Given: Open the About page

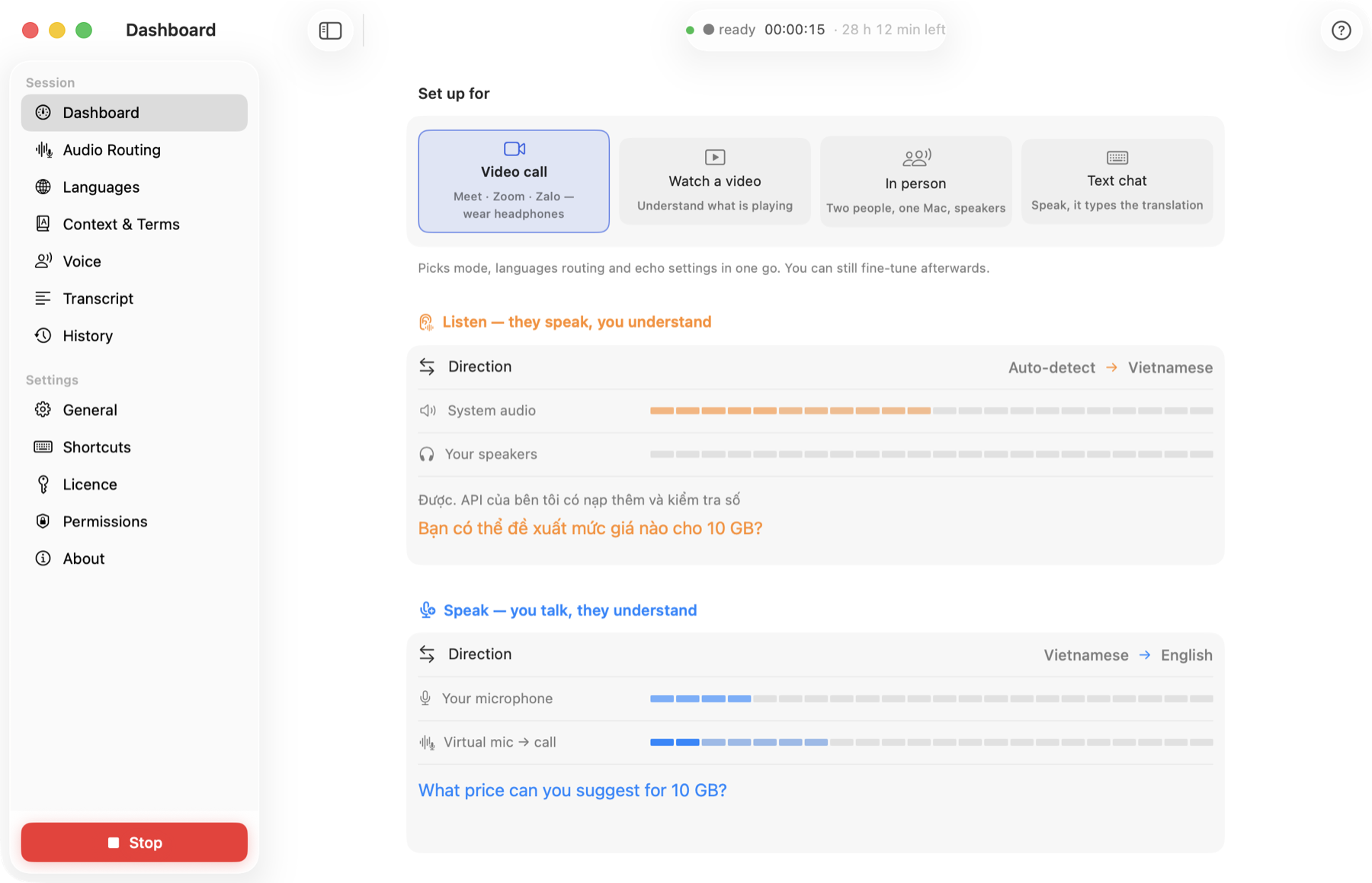Looking at the screenshot, I should click(134, 558).
